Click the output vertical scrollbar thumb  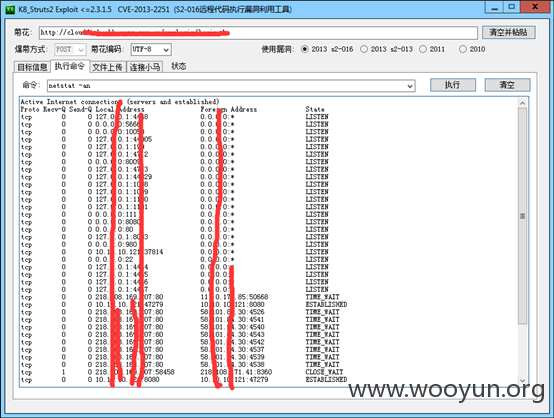[523, 216]
